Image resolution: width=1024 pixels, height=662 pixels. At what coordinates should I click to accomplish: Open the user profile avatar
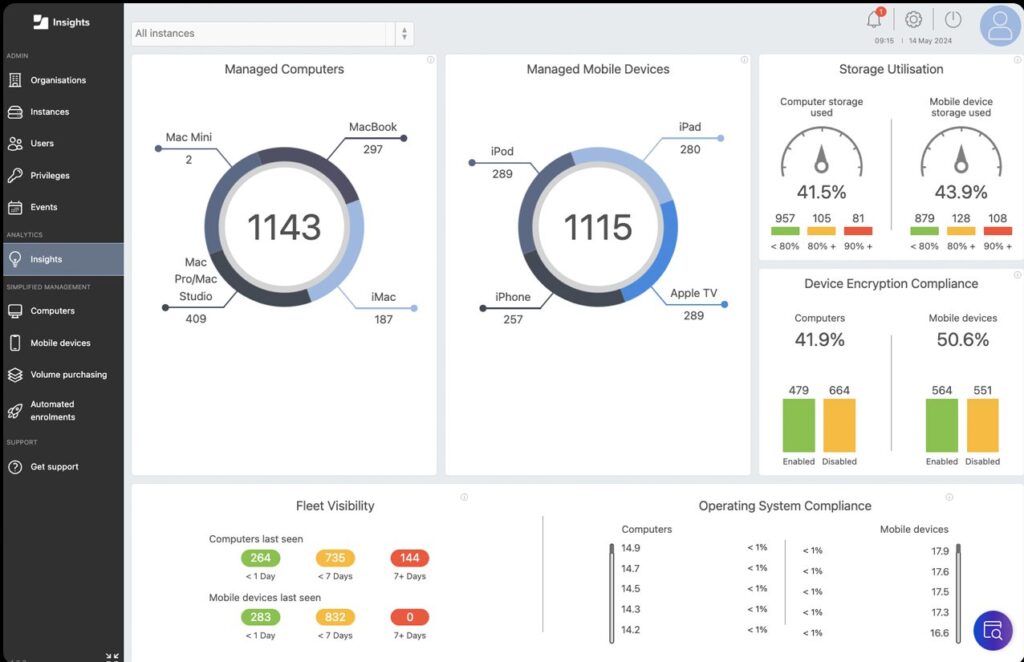tap(999, 27)
